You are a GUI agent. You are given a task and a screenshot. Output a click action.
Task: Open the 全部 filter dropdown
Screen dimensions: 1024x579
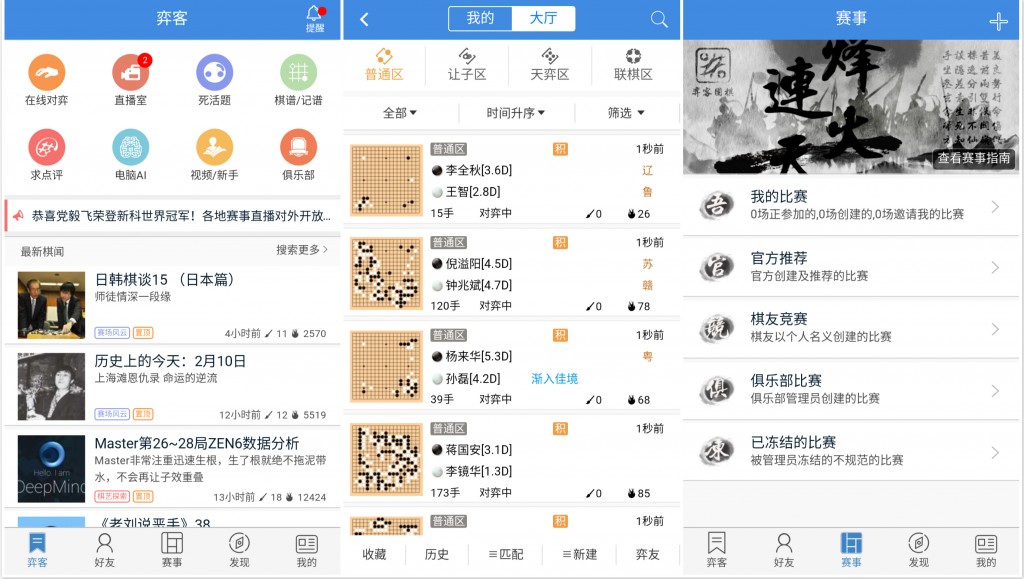[400, 113]
